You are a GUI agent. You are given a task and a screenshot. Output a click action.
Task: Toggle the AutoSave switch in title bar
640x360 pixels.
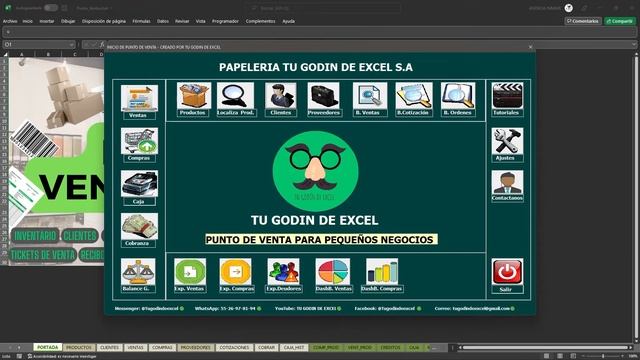click(x=51, y=8)
